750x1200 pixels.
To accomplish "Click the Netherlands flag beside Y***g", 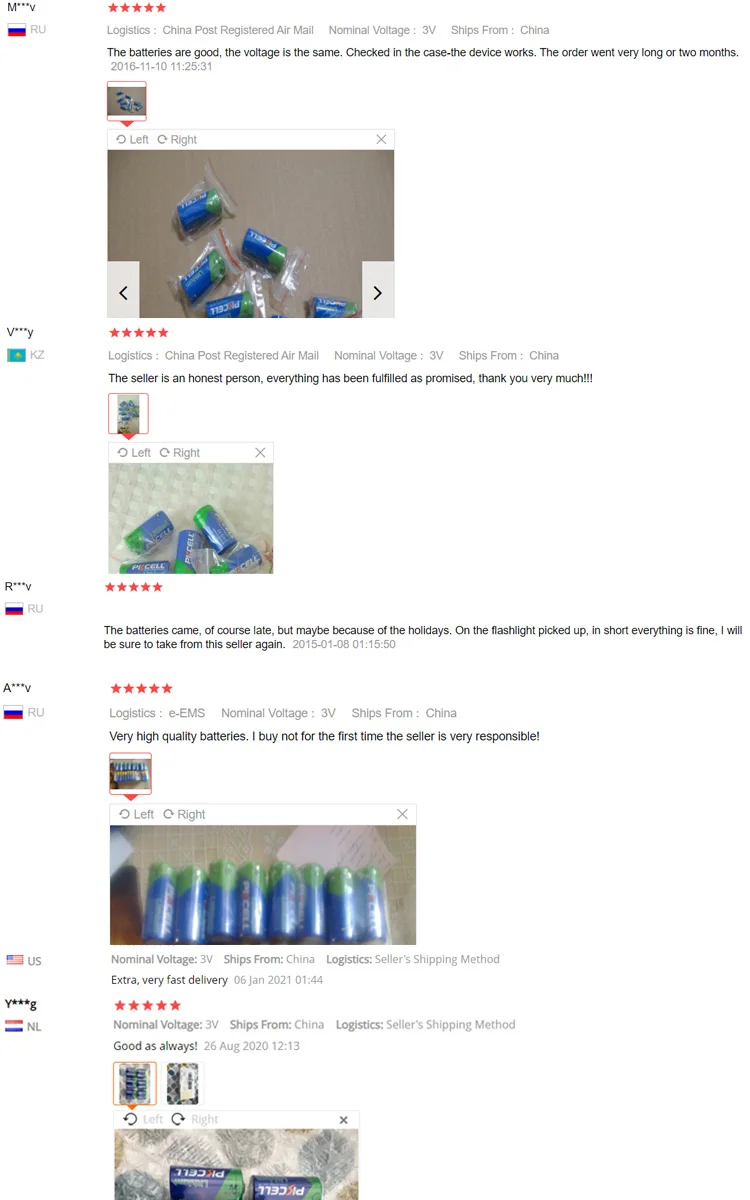I will pos(14,1026).
